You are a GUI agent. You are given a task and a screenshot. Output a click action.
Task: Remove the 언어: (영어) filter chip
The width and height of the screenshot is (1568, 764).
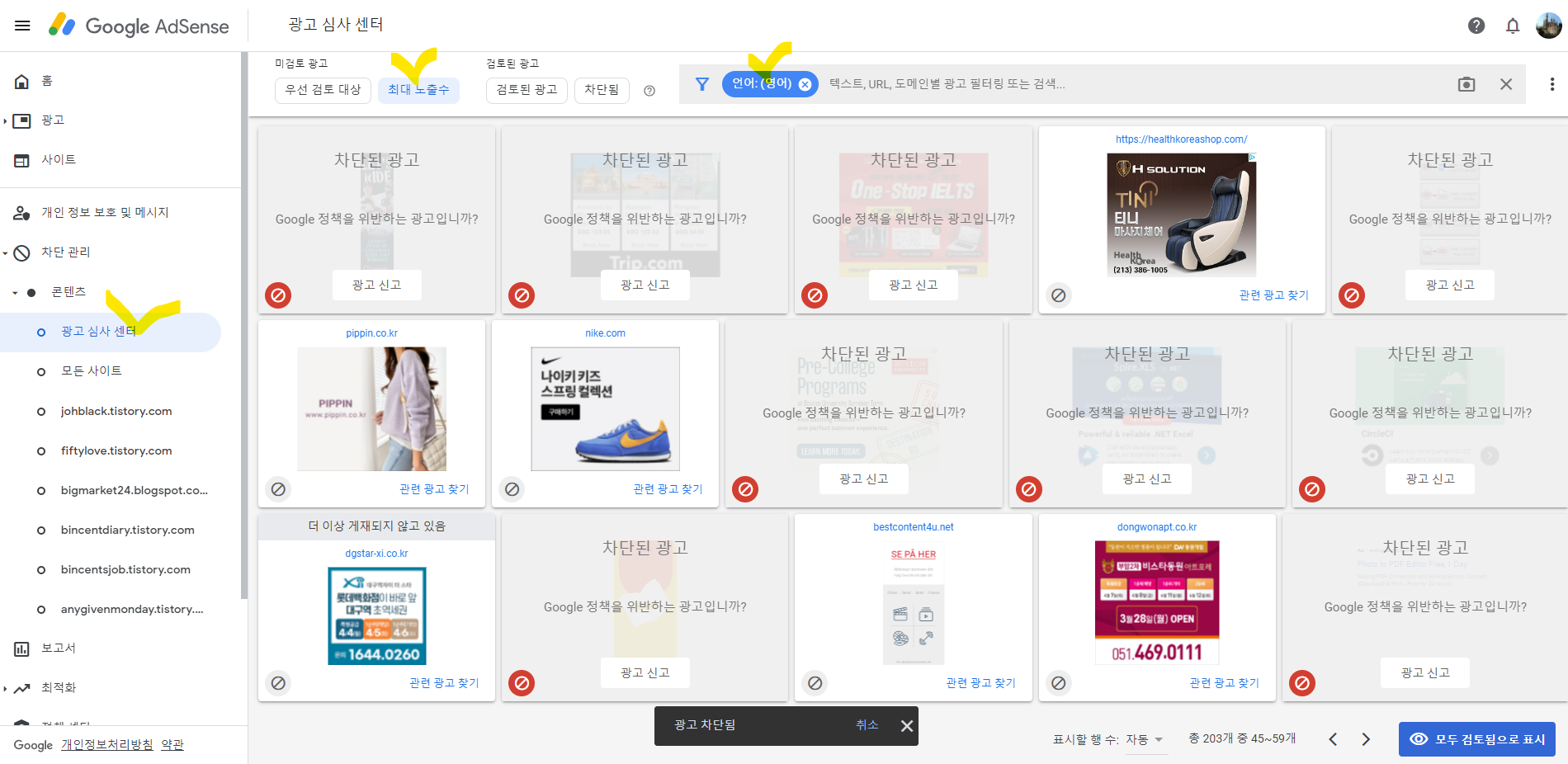[x=805, y=84]
